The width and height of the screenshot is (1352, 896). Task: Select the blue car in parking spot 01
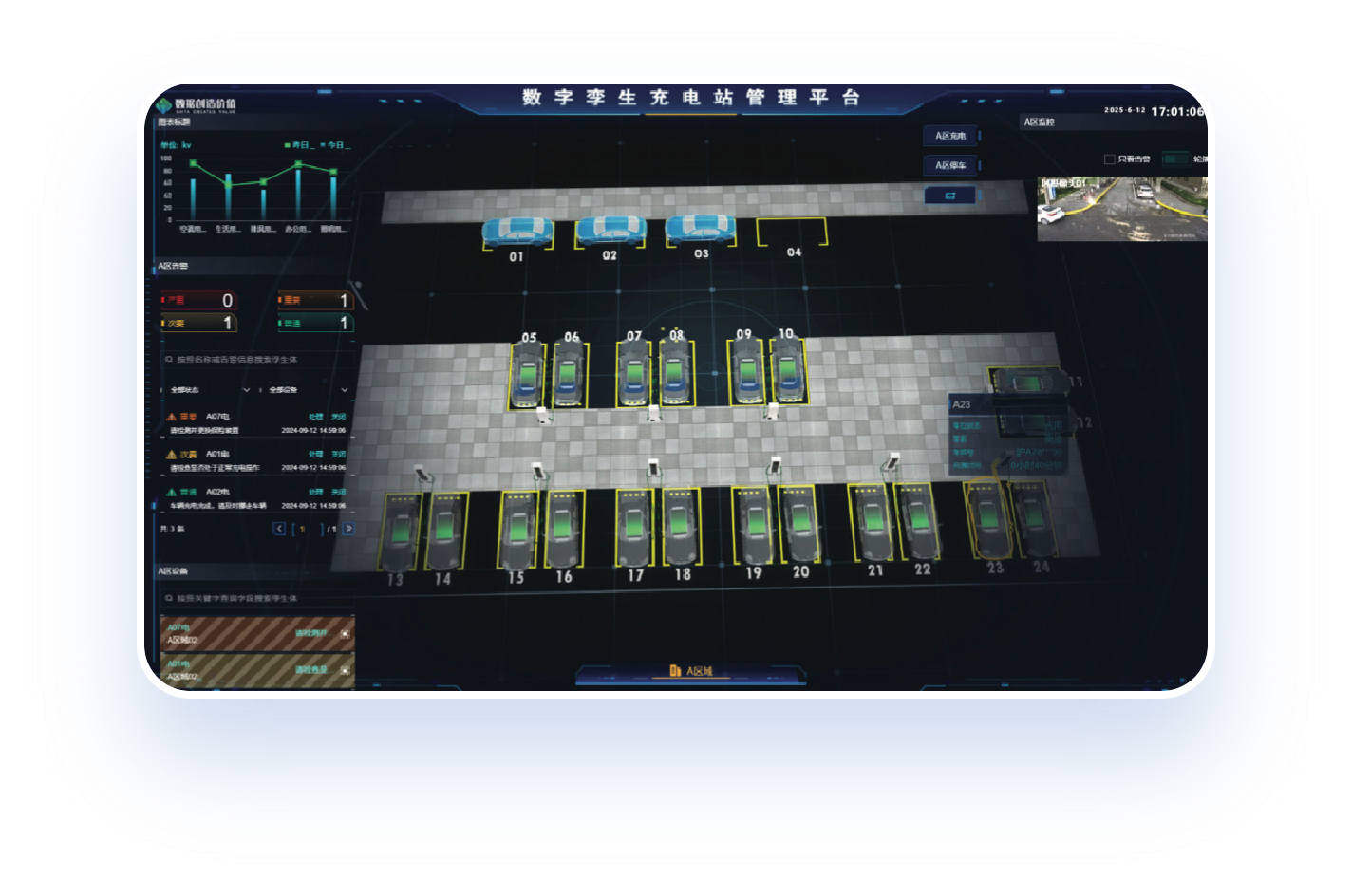516,232
